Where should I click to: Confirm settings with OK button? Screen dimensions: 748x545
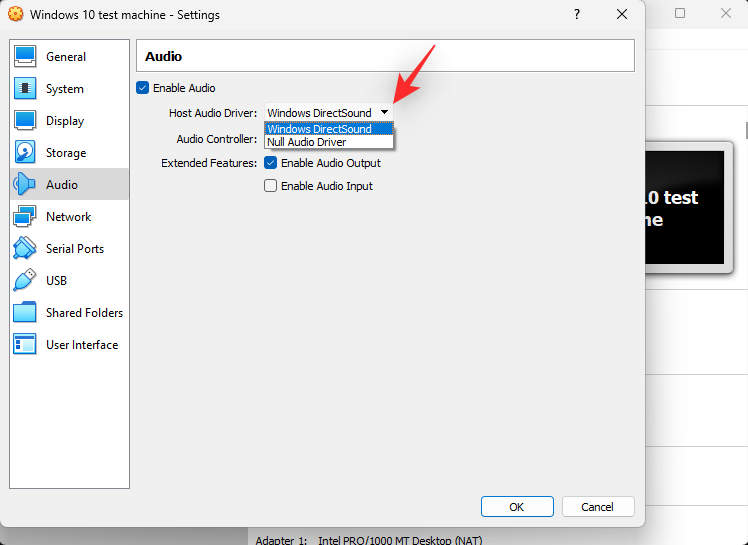517,506
